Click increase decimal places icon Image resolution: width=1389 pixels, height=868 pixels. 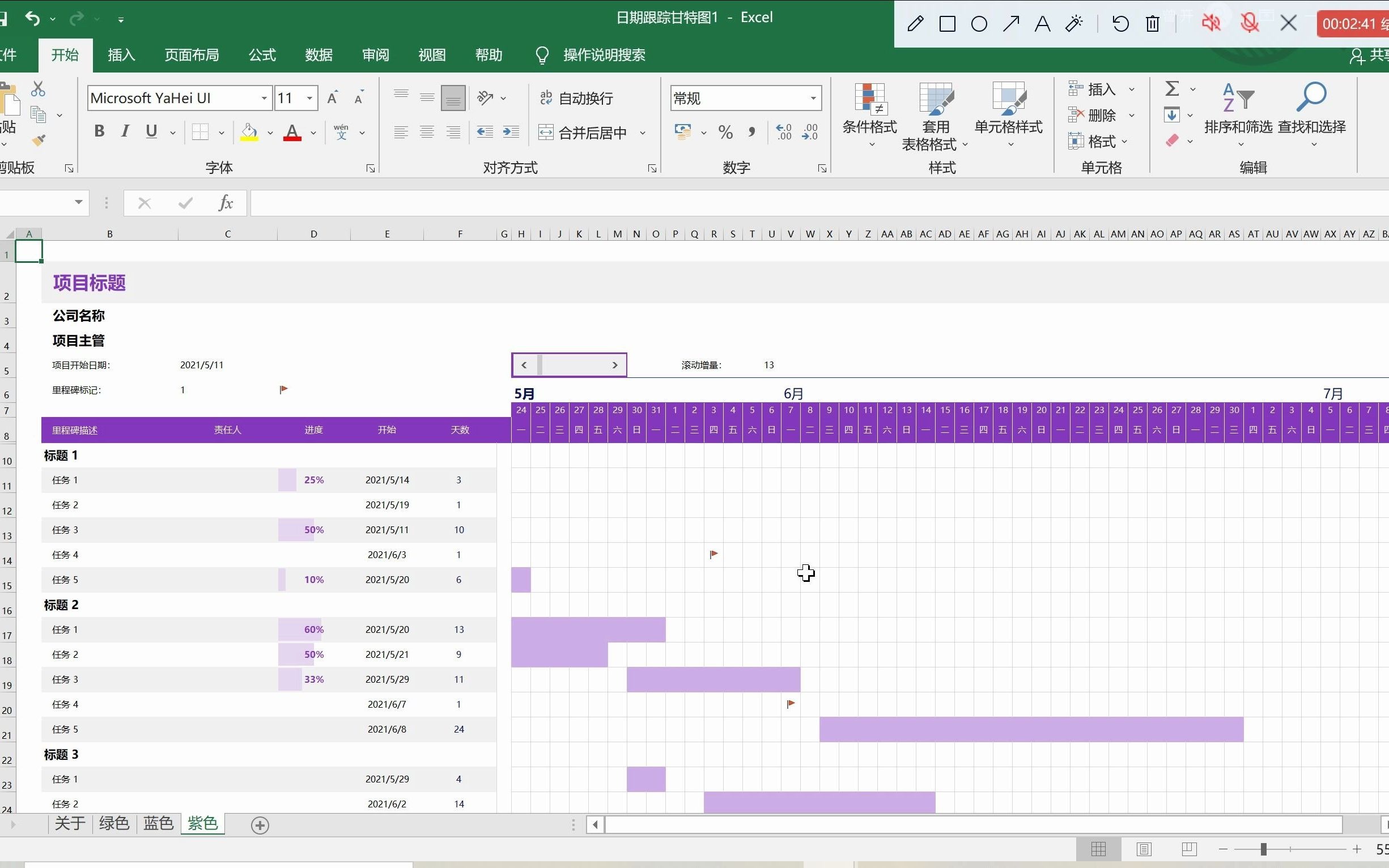tap(783, 133)
